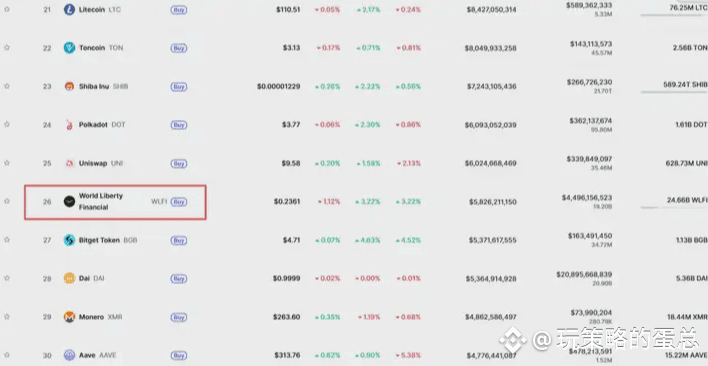
Task: Click the World Liberty Financial logo icon
Action: [x=69, y=201]
